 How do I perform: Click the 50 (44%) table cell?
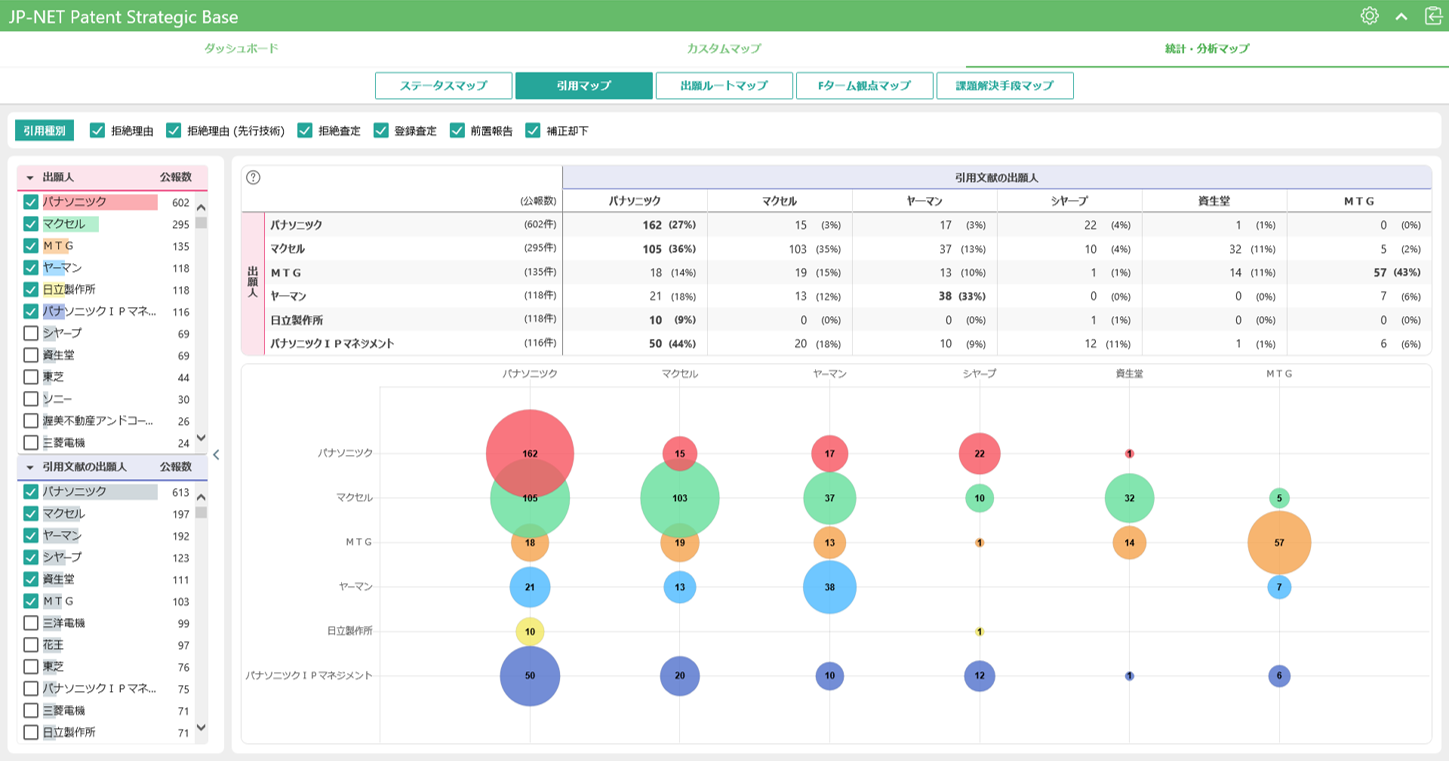click(635, 343)
